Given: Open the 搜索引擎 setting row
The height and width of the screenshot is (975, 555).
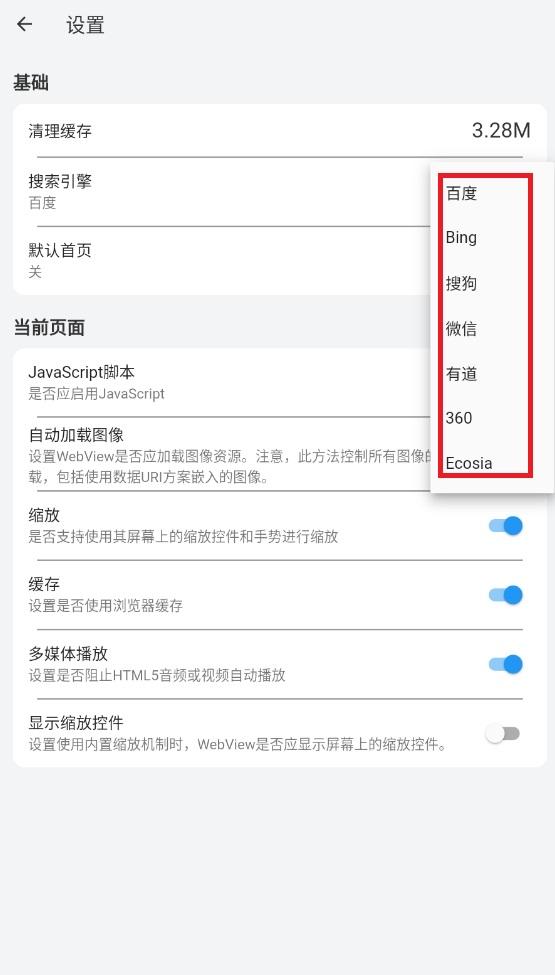Looking at the screenshot, I should click(x=221, y=192).
